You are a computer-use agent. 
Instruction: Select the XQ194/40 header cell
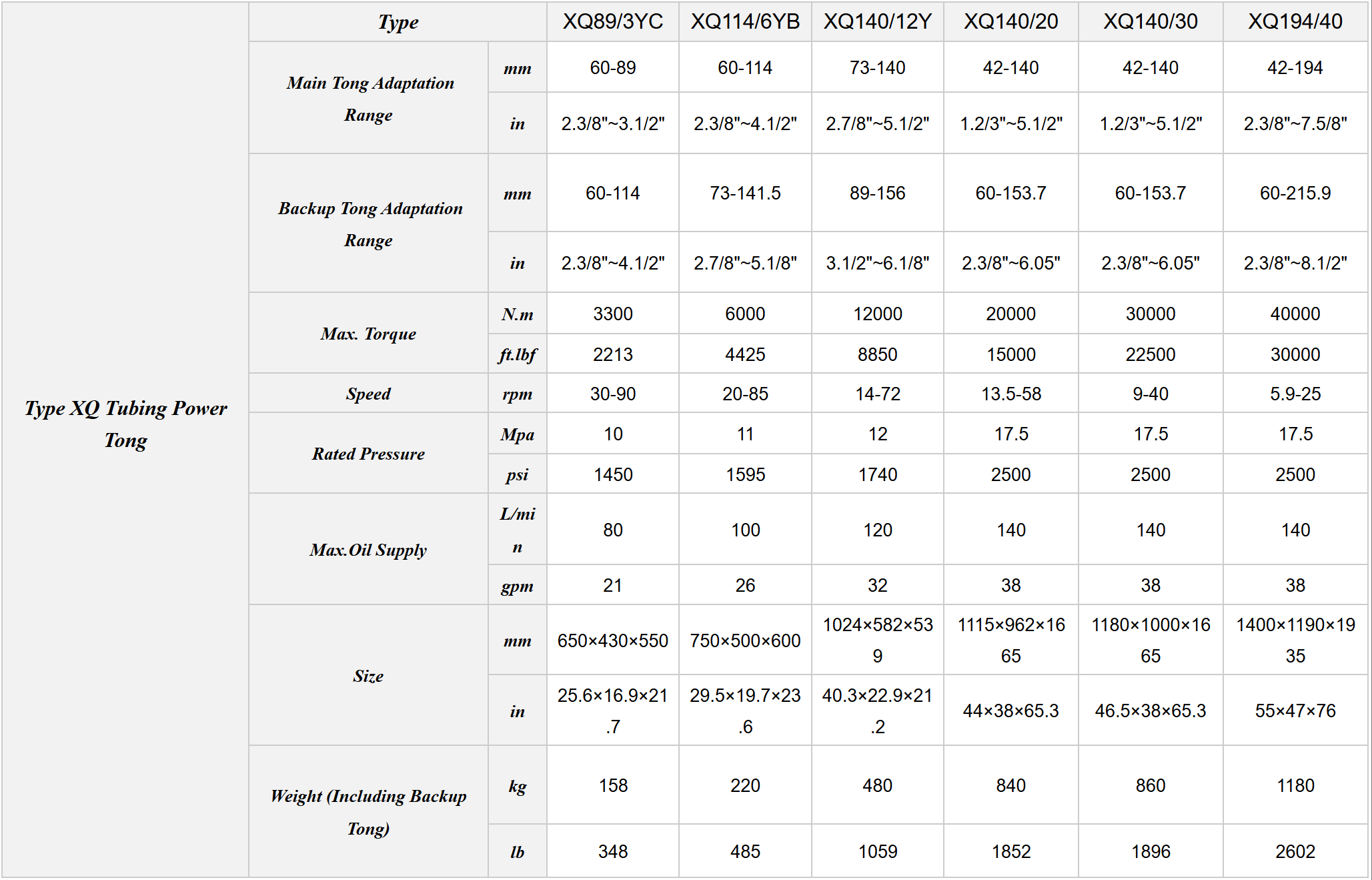coord(1295,21)
